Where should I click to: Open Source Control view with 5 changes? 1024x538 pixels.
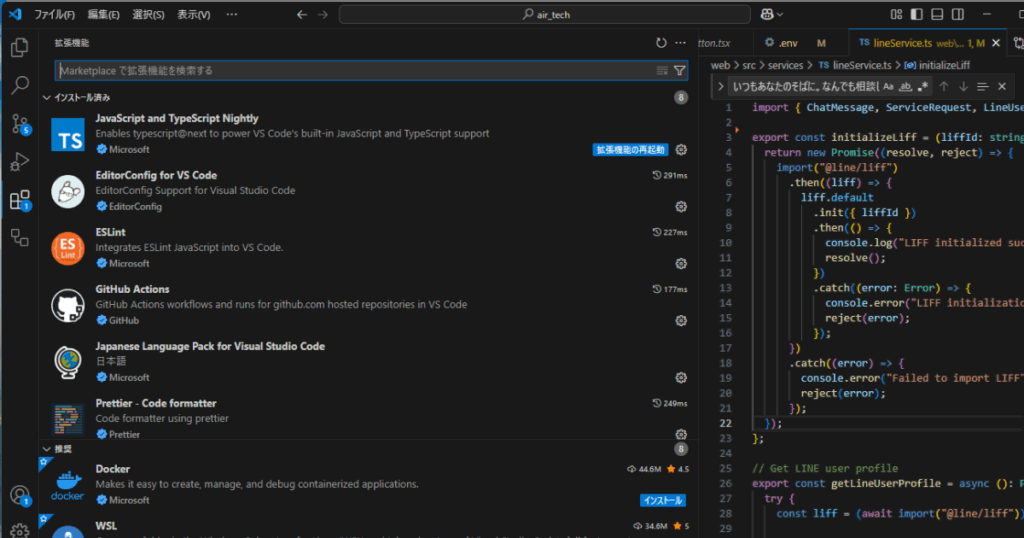tap(20, 123)
